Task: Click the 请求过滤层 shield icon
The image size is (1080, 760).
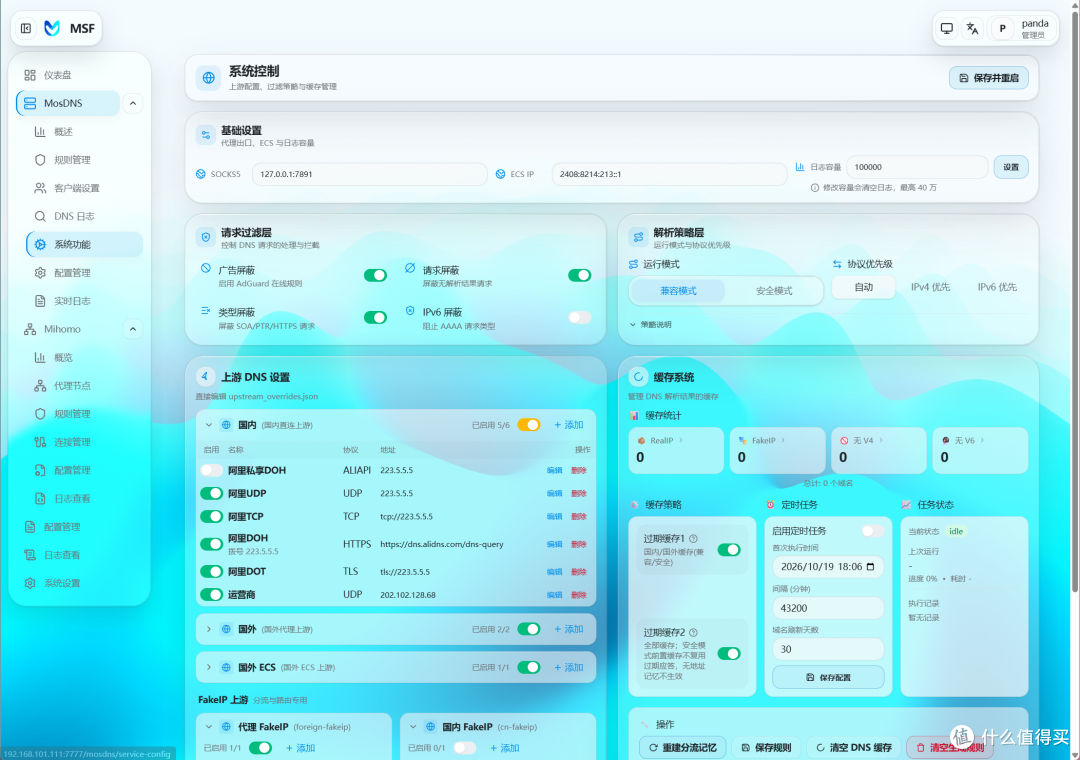Action: (206, 238)
